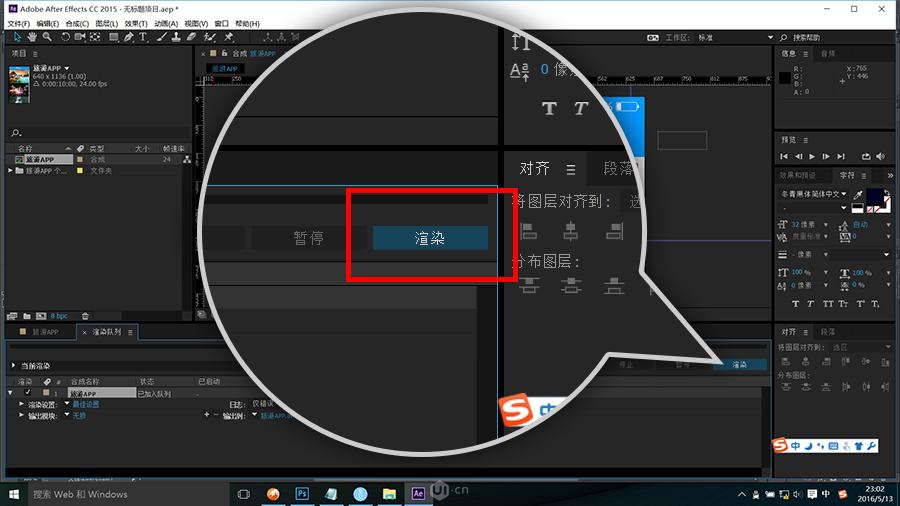Expand the 当前渲染 section
This screenshot has width=900, height=506.
coord(12,365)
